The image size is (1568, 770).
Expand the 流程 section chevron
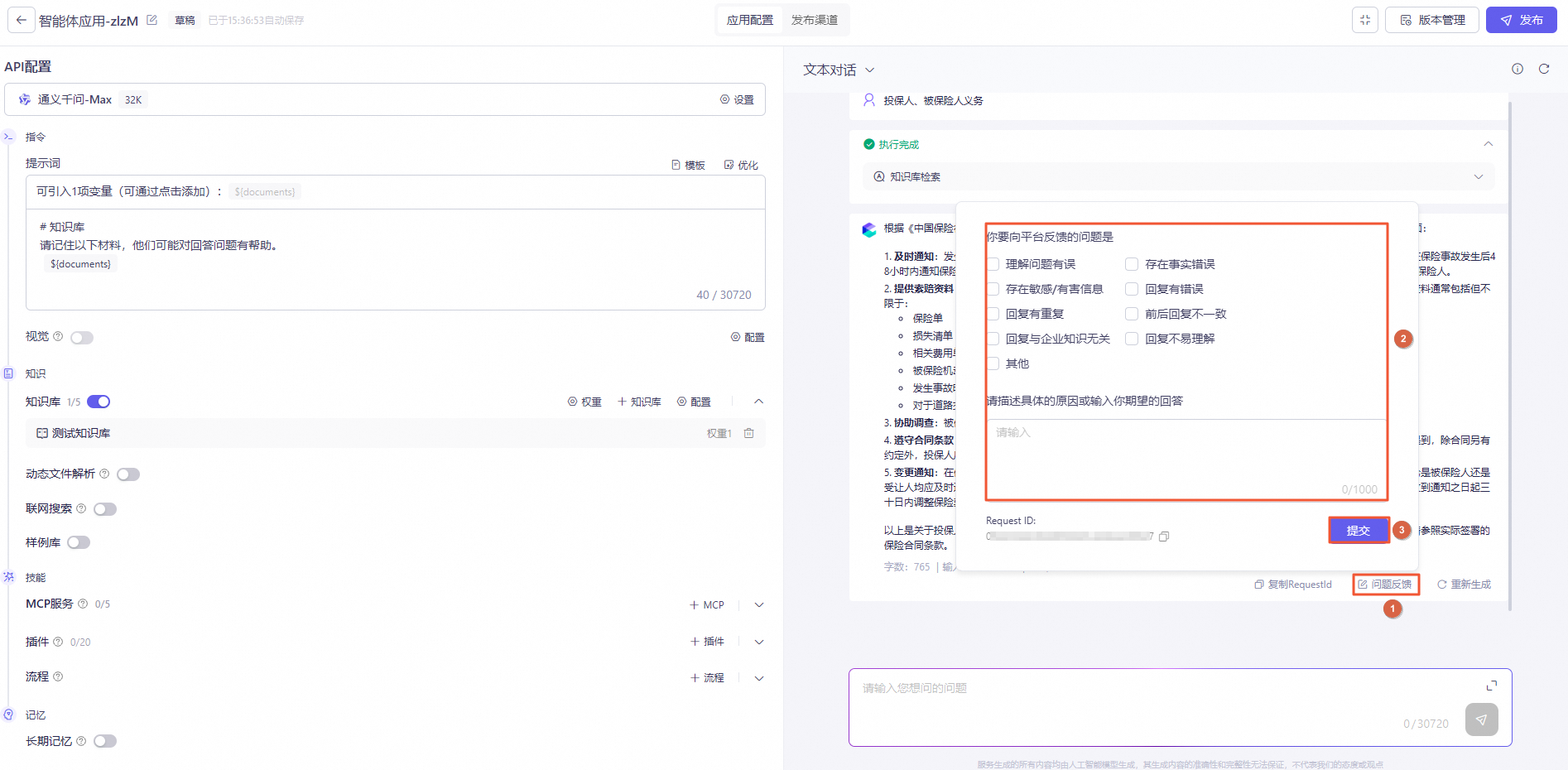point(759,678)
